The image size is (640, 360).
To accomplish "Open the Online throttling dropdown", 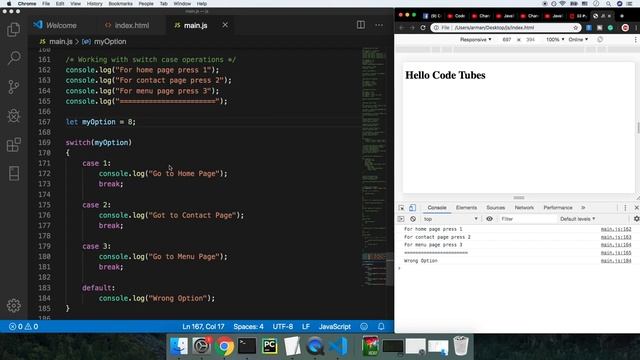I will 578,40.
